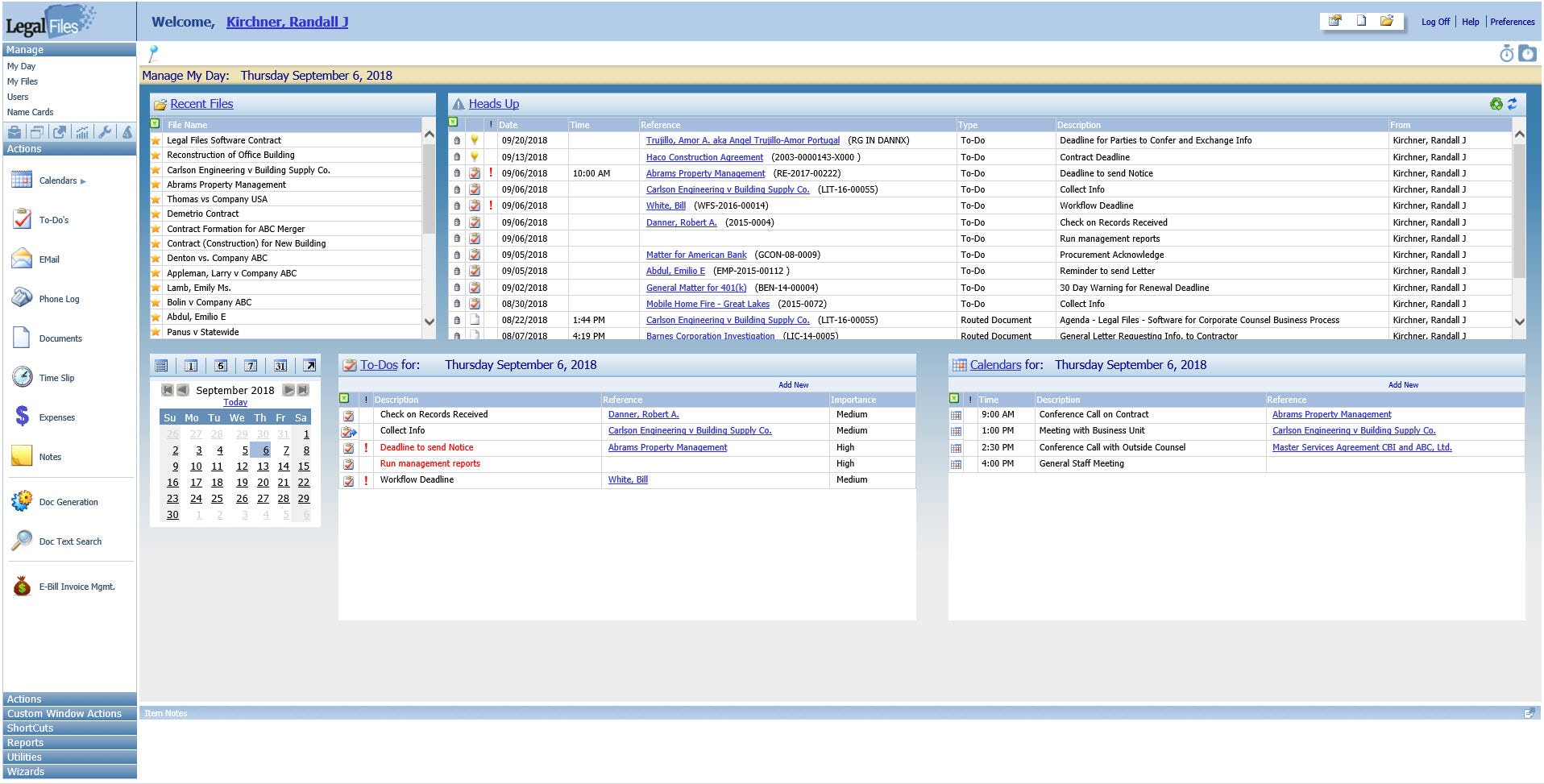Toggle the star next to Legal Files Software Contract
Image resolution: width=1544 pixels, height=784 pixels.
click(x=156, y=139)
